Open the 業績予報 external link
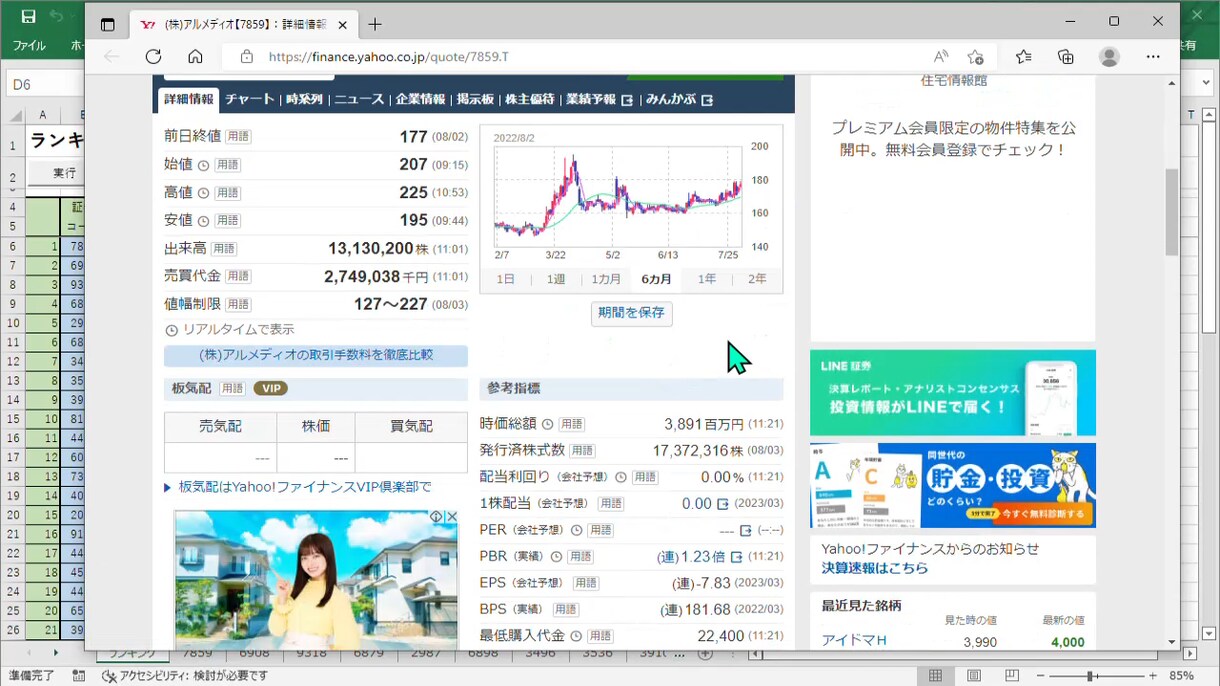Viewport: 1220px width, 686px height. 599,100
